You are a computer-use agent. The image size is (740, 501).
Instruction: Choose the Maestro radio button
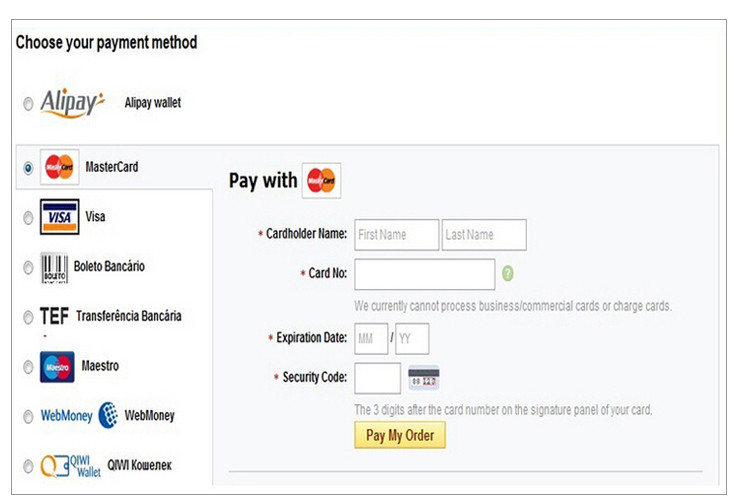click(x=28, y=368)
